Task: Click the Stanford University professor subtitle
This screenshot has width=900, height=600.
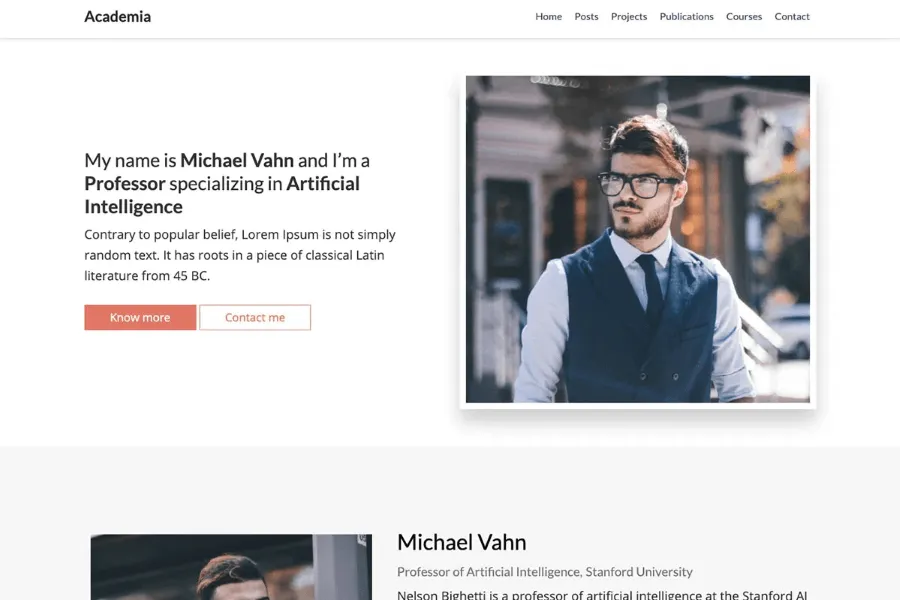Action: [x=545, y=572]
